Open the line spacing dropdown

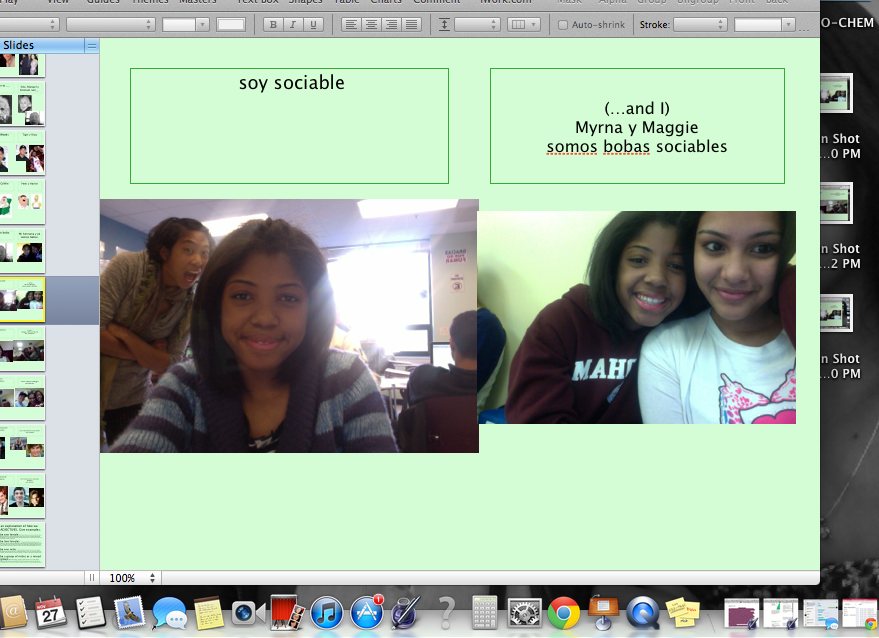click(x=476, y=24)
